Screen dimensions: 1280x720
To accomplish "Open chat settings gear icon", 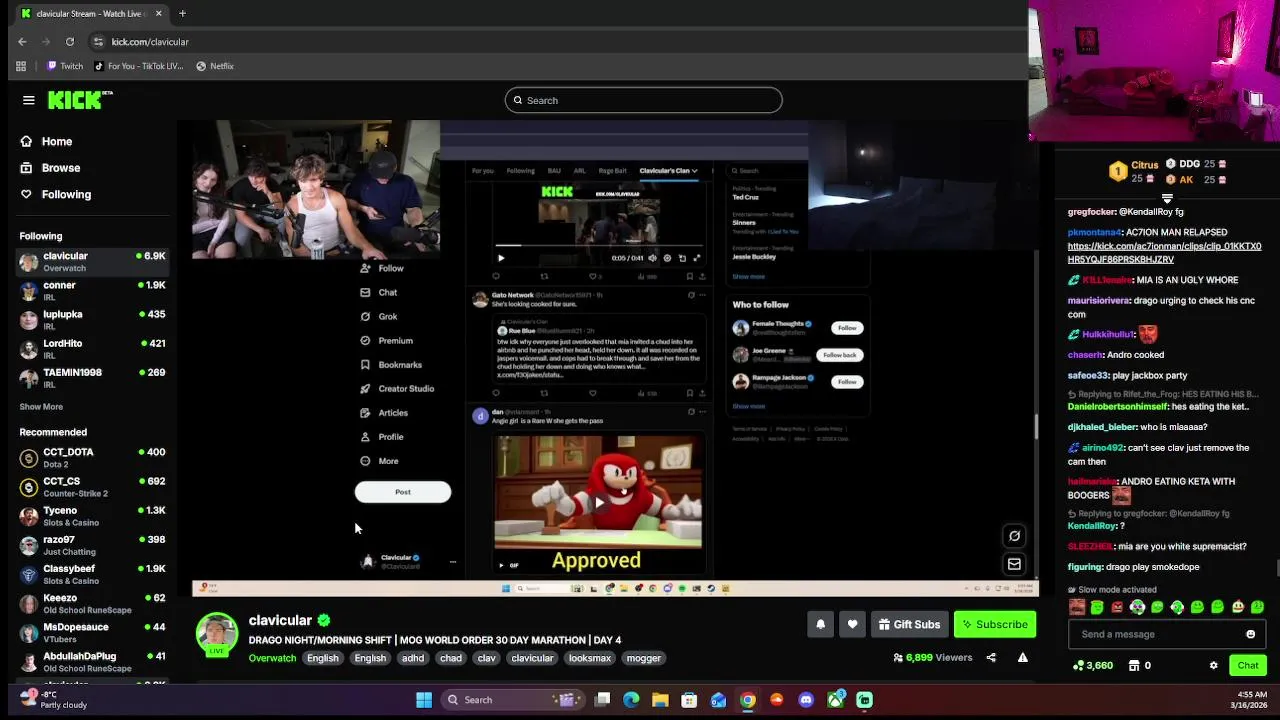I will click(1214, 665).
